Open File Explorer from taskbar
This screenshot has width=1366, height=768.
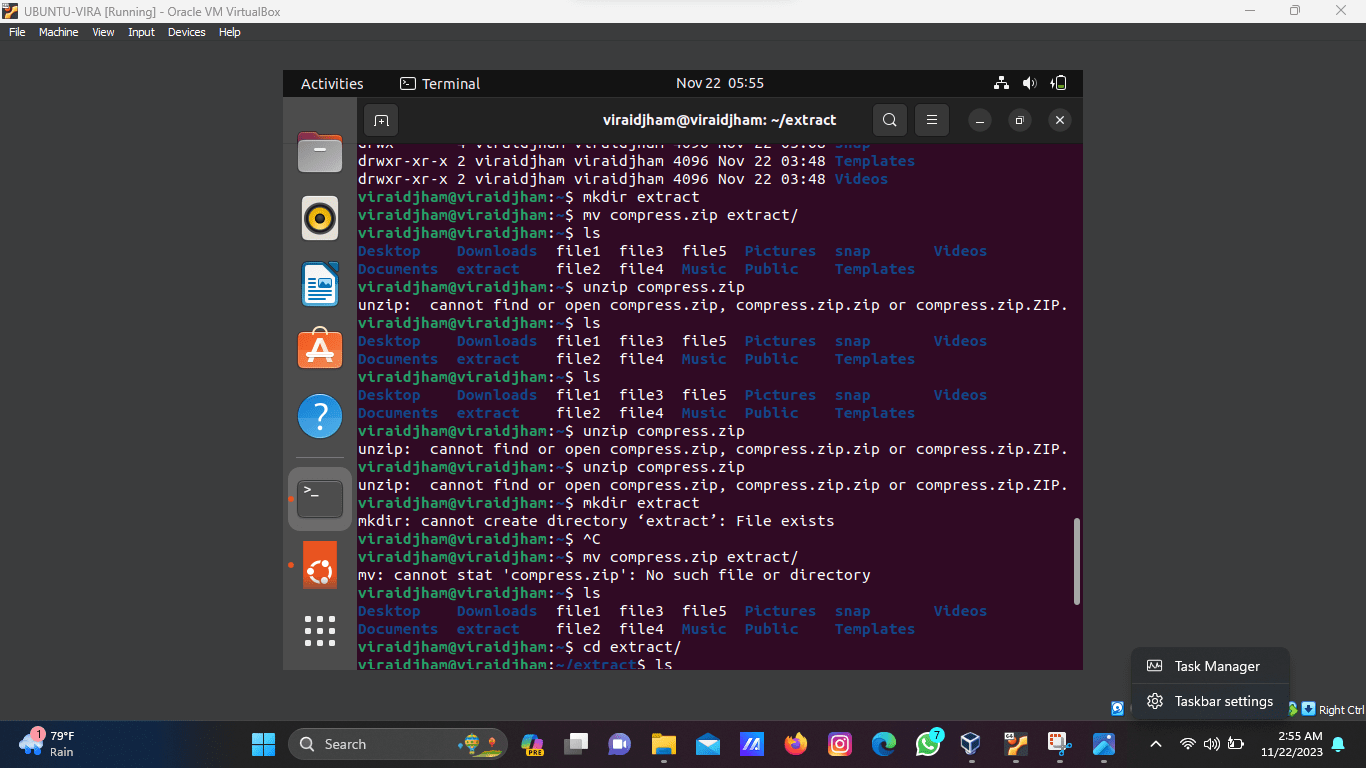pyautogui.click(x=664, y=744)
